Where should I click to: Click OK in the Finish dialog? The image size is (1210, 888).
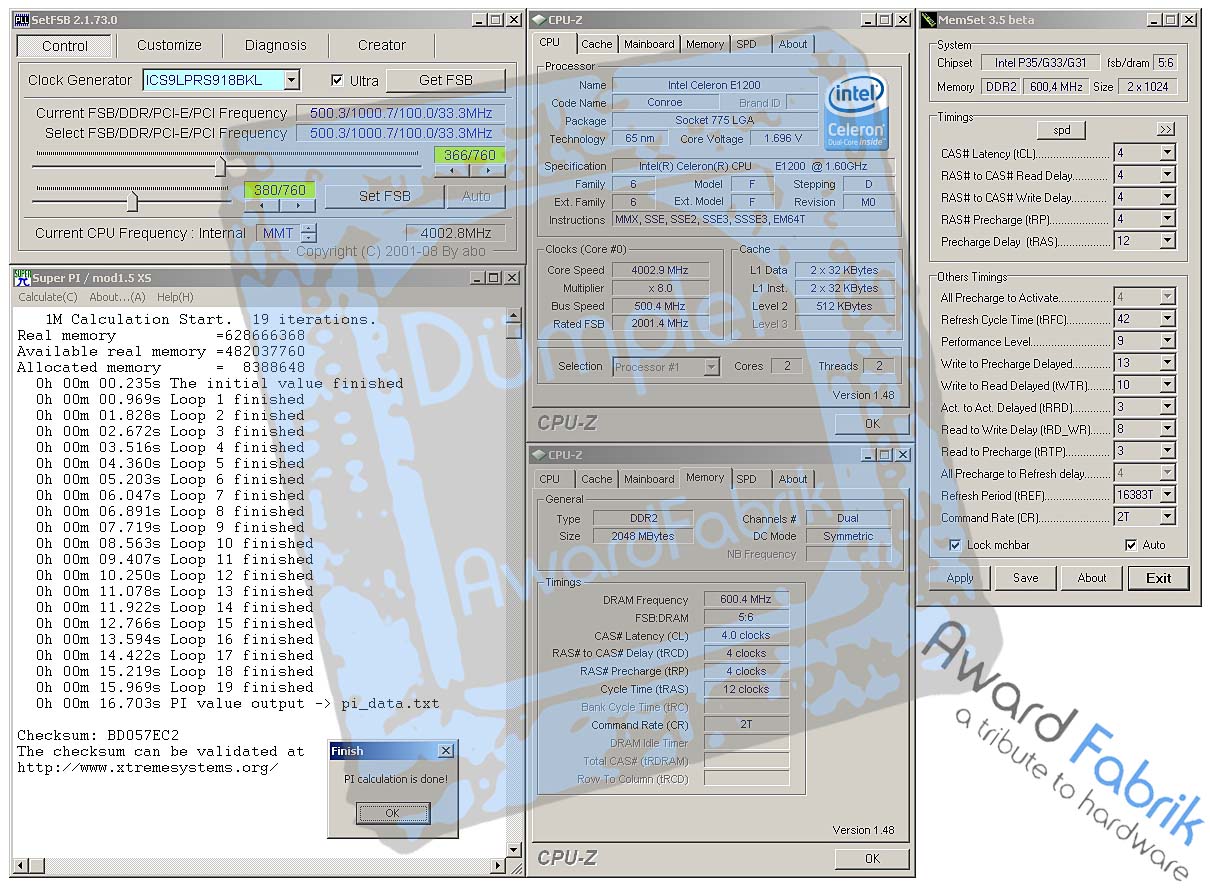[392, 813]
